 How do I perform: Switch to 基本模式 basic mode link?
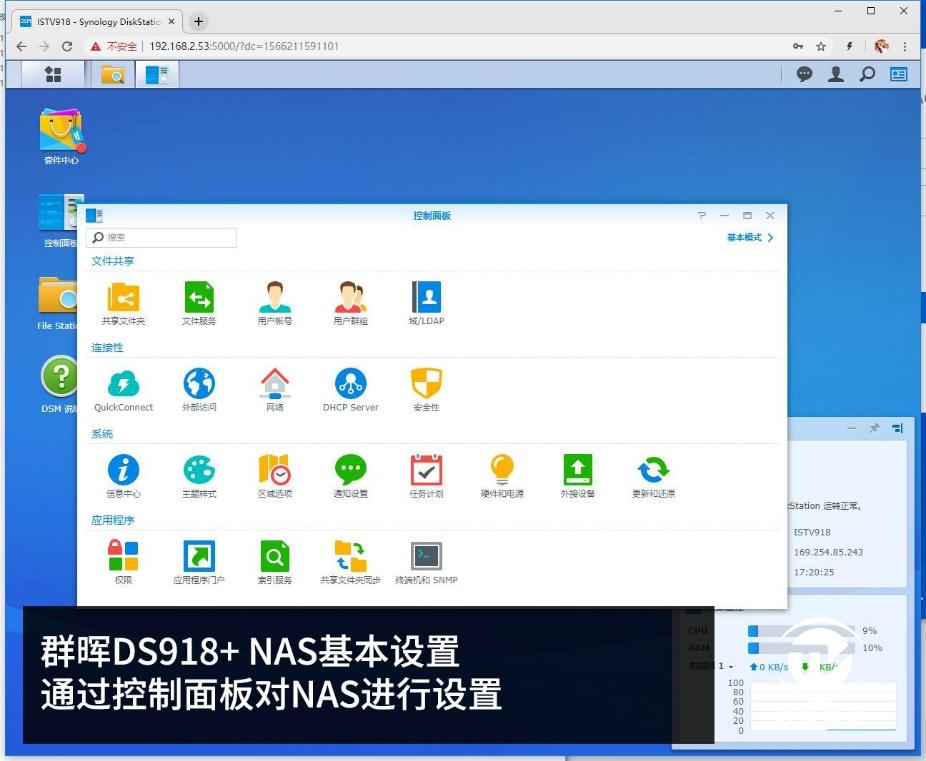pyautogui.click(x=750, y=237)
